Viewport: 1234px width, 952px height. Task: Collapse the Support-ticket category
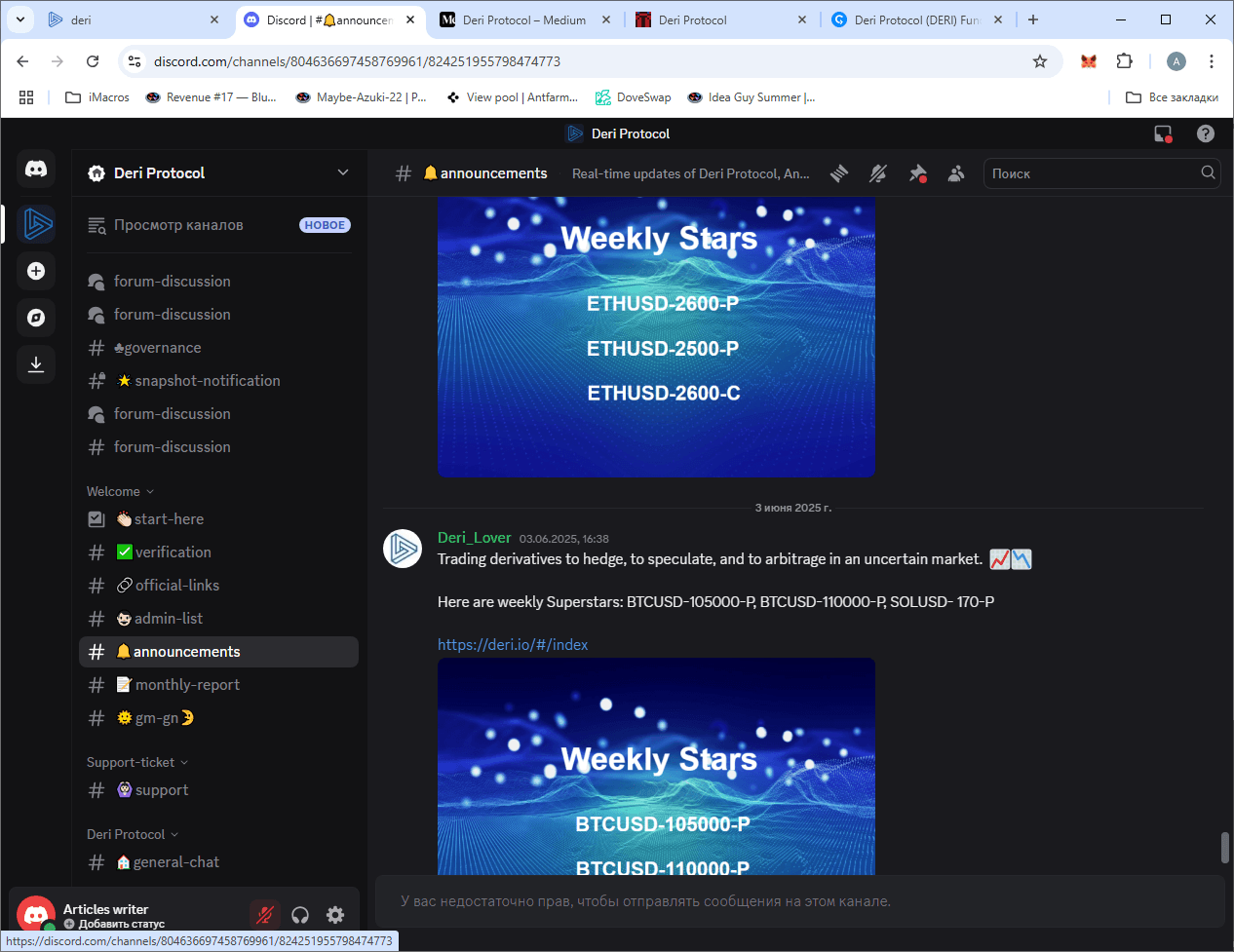(137, 762)
